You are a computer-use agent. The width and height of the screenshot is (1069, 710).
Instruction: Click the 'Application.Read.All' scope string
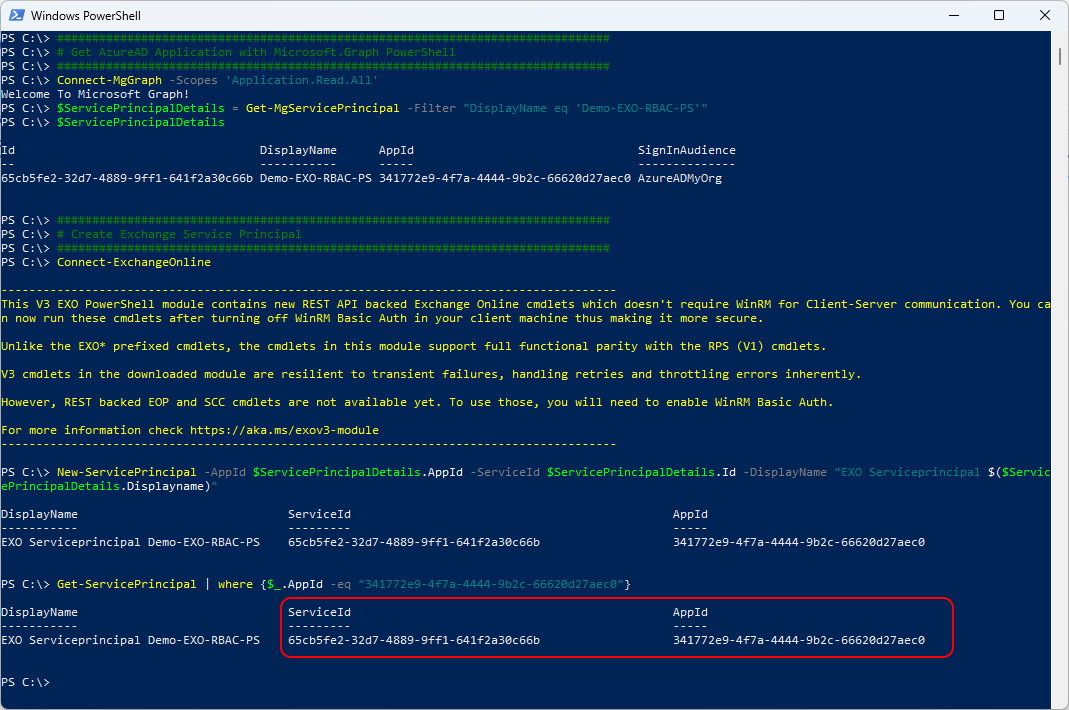302,80
